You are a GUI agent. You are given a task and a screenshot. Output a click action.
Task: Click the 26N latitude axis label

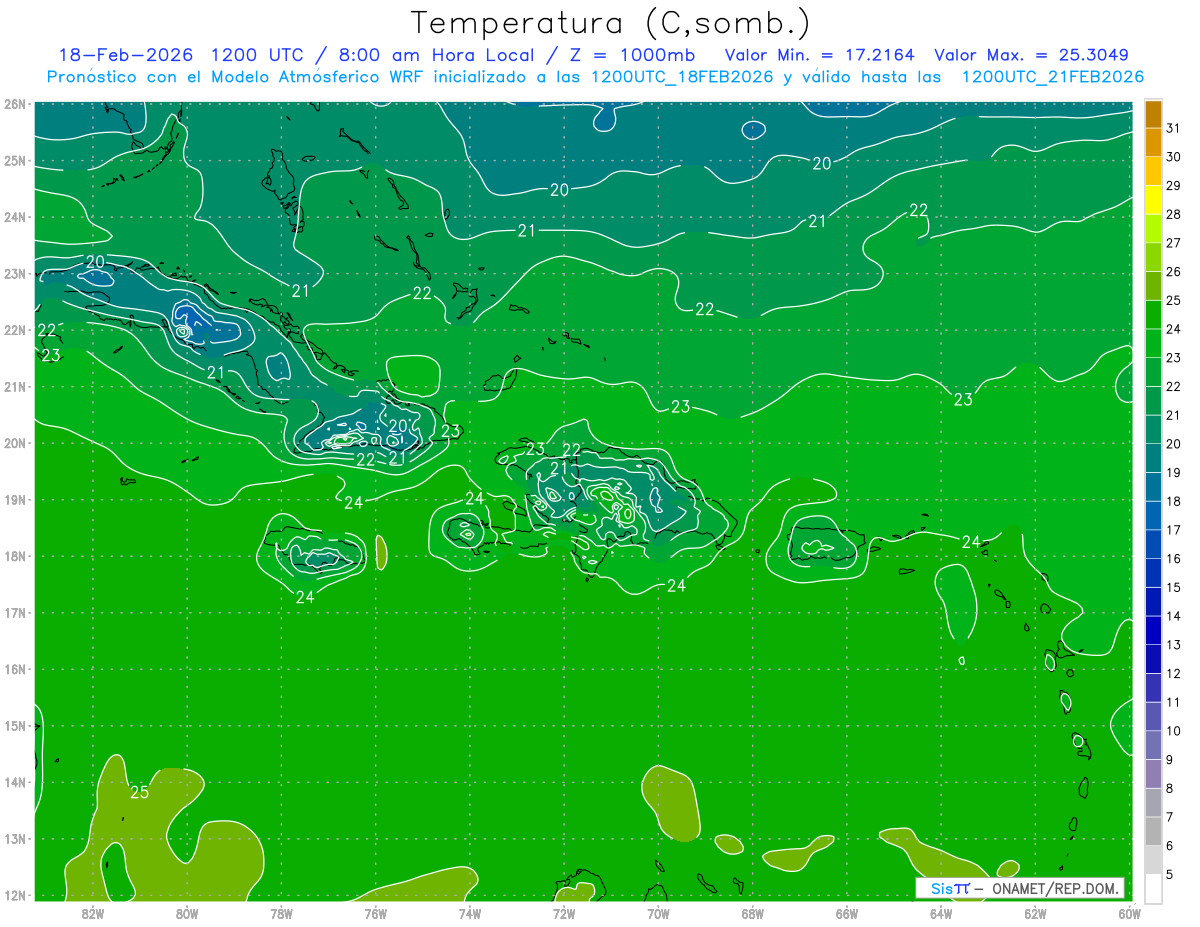click(x=14, y=104)
